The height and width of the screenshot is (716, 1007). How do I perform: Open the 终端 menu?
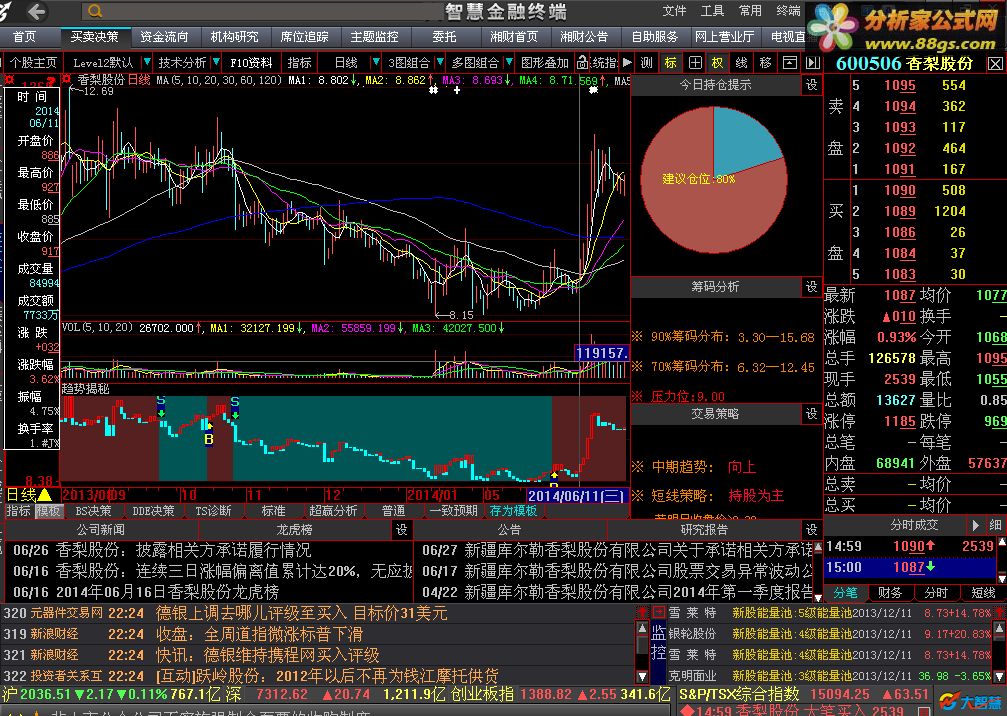pyautogui.click(x=788, y=11)
